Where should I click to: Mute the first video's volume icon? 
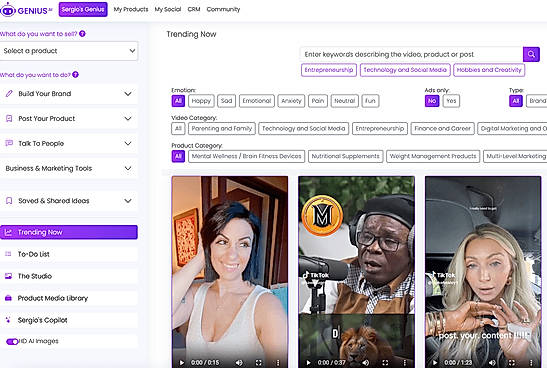pos(239,362)
